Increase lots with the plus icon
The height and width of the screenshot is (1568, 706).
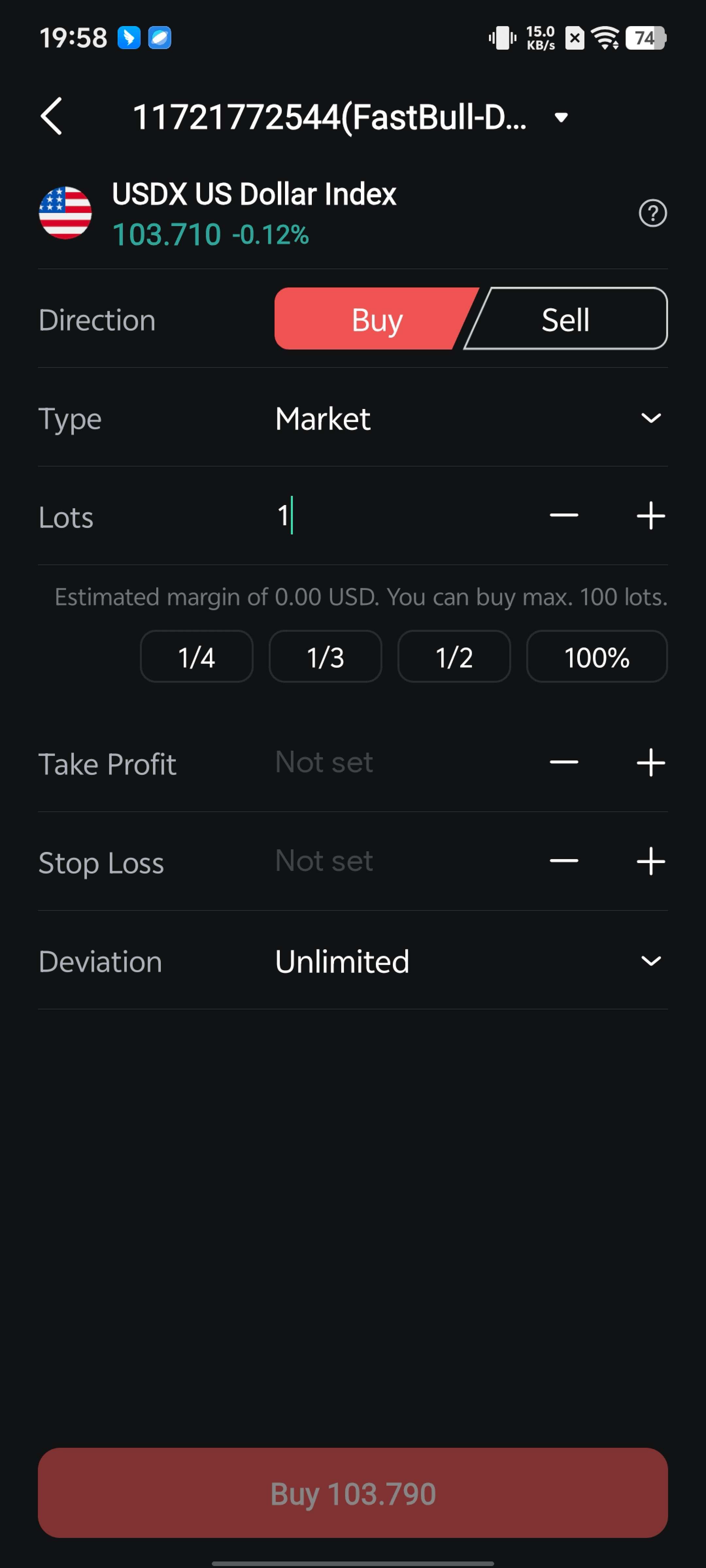[x=650, y=515]
